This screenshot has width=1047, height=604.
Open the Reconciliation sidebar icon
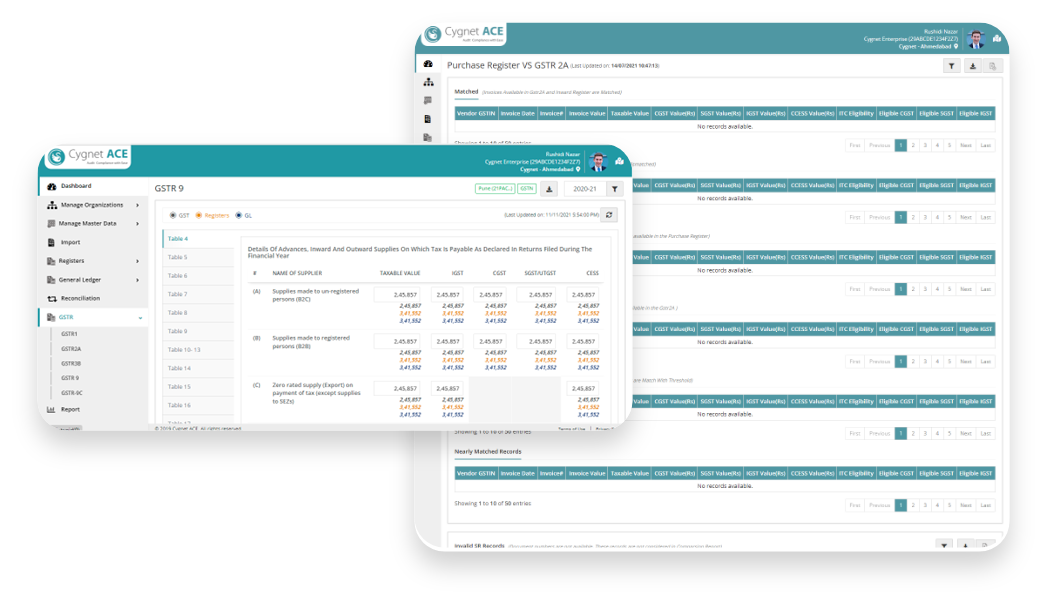[x=51, y=298]
